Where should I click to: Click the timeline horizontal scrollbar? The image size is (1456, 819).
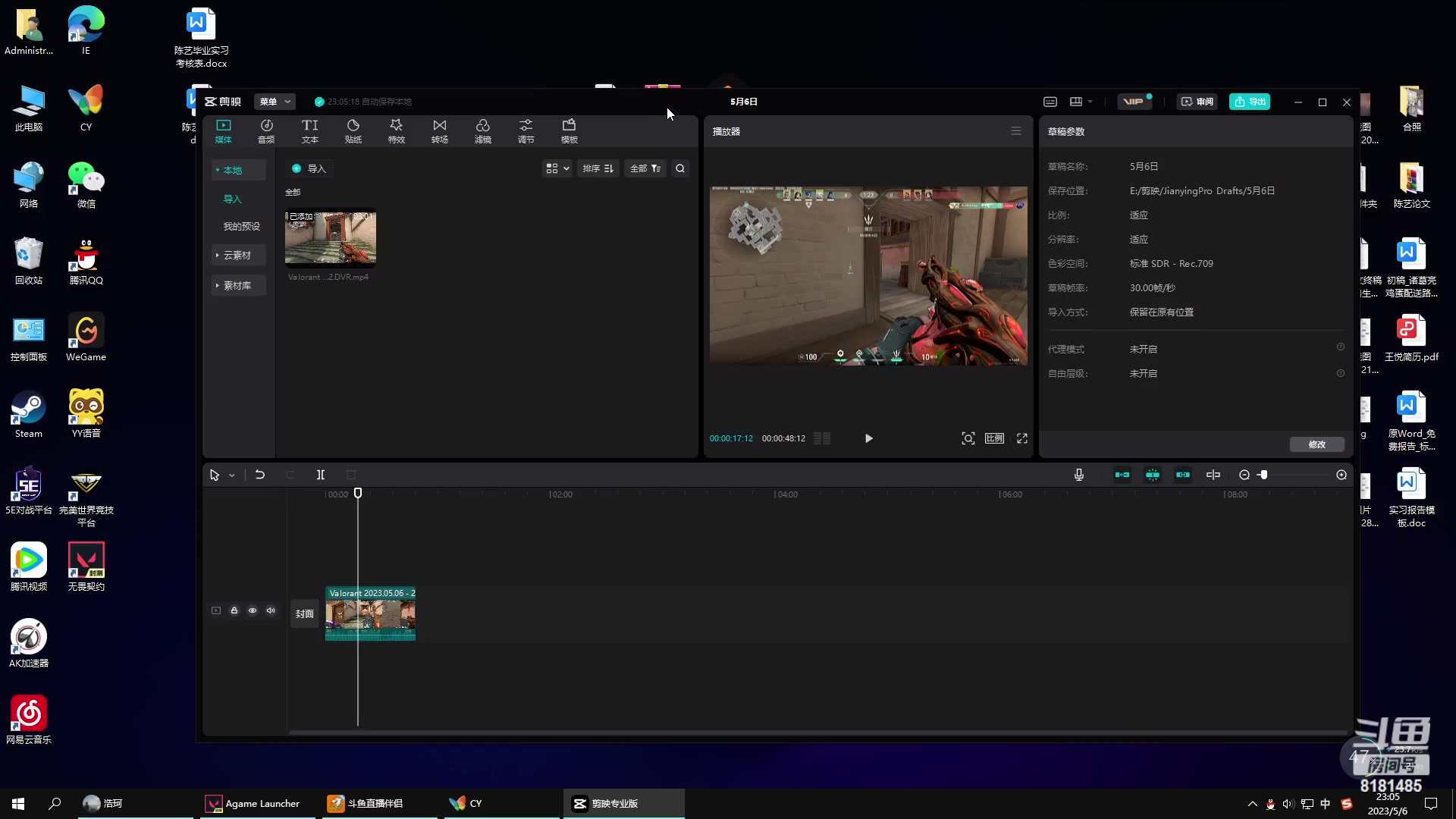[x=817, y=733]
